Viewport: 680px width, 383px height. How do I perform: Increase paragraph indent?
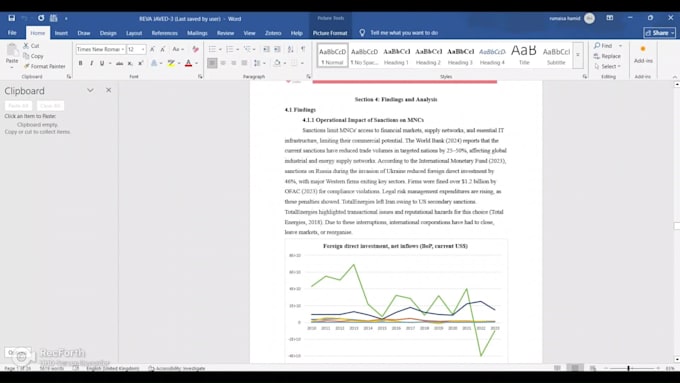(x=277, y=49)
